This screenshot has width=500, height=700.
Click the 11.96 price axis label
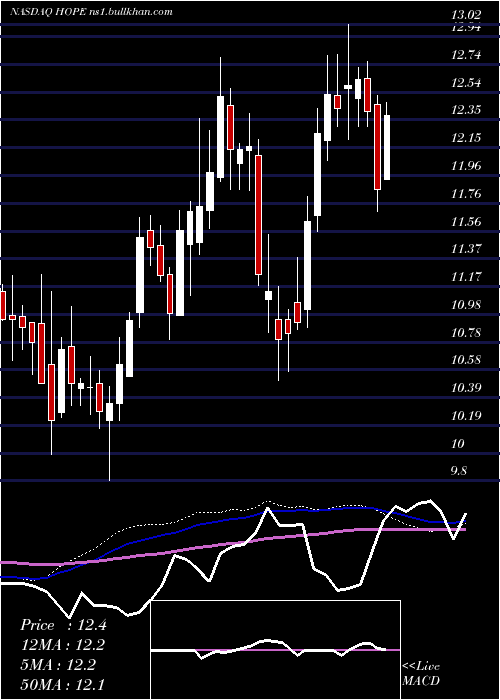pos(467,166)
